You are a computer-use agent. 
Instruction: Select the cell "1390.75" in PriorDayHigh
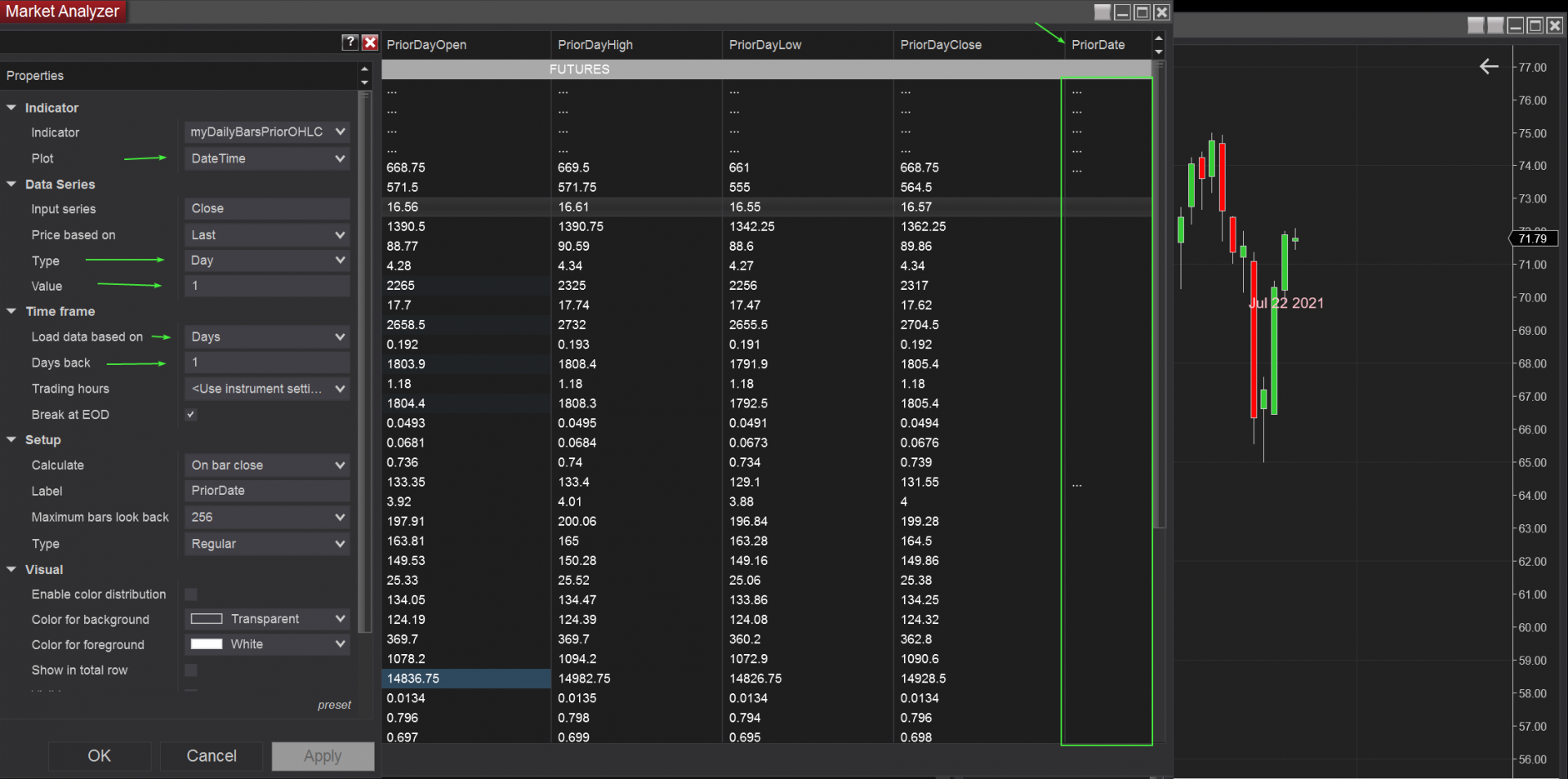[x=637, y=227]
